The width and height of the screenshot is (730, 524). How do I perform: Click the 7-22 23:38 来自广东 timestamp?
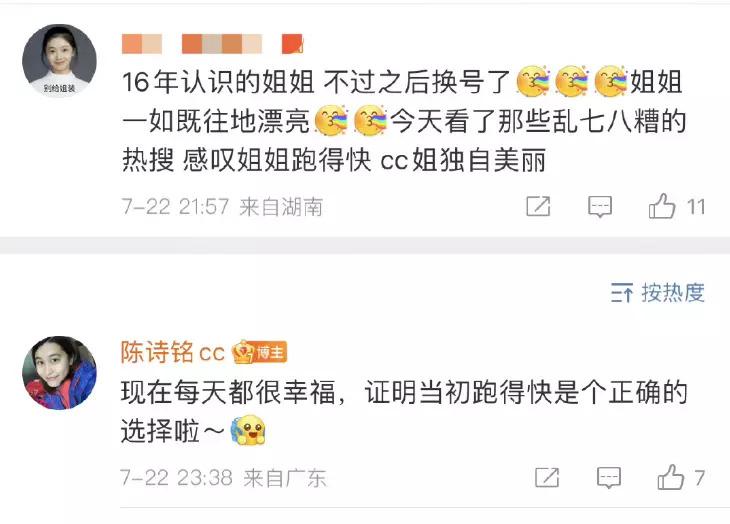tap(223, 478)
